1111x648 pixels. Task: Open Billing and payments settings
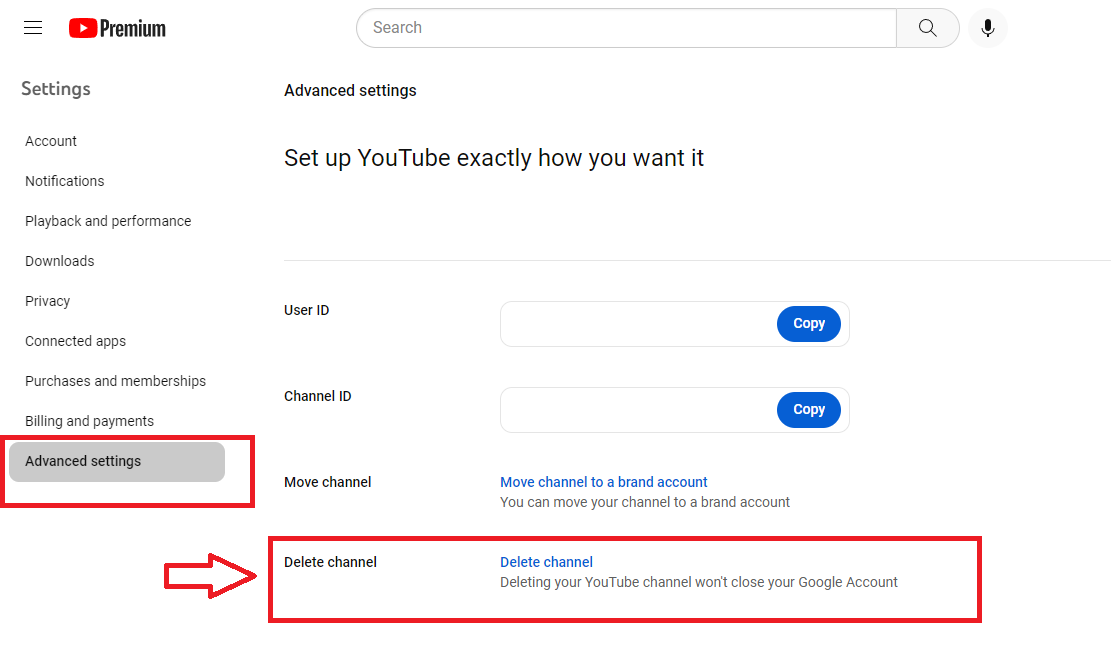click(89, 420)
